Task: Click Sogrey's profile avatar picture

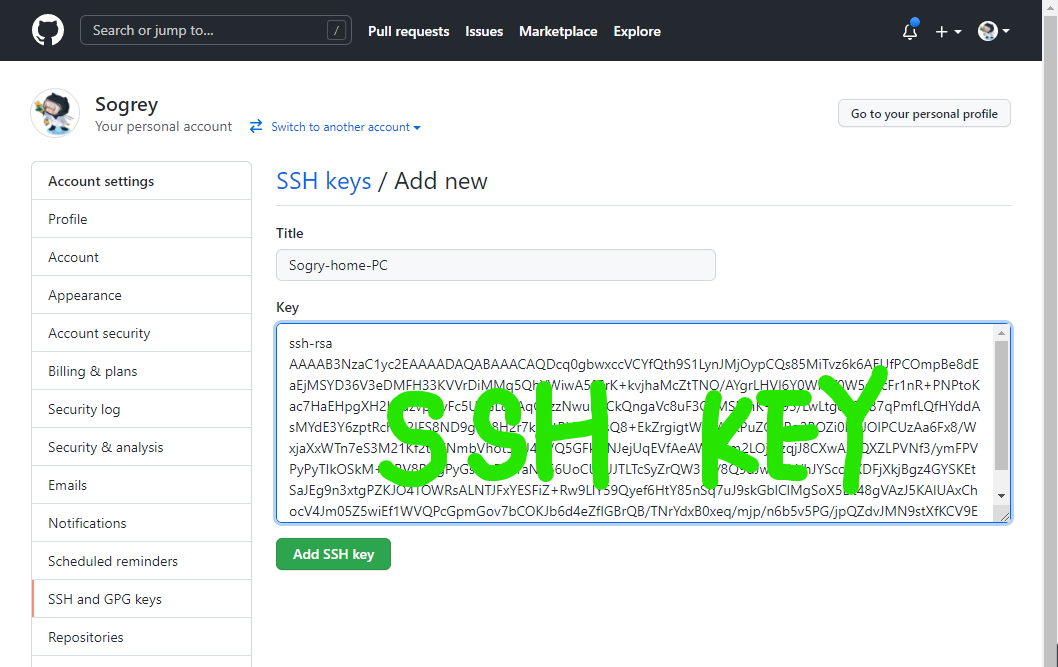Action: coord(55,113)
